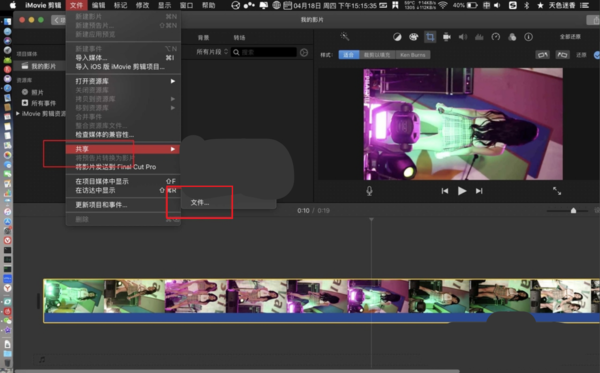Select the video clip filmstrip in timeline
Image resolution: width=600 pixels, height=373 pixels.
[x=321, y=301]
